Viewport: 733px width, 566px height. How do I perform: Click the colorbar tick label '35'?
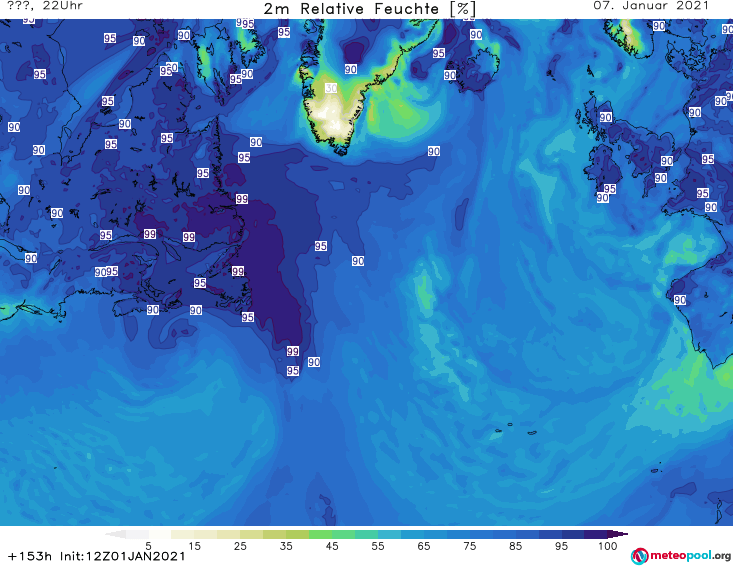click(x=286, y=546)
